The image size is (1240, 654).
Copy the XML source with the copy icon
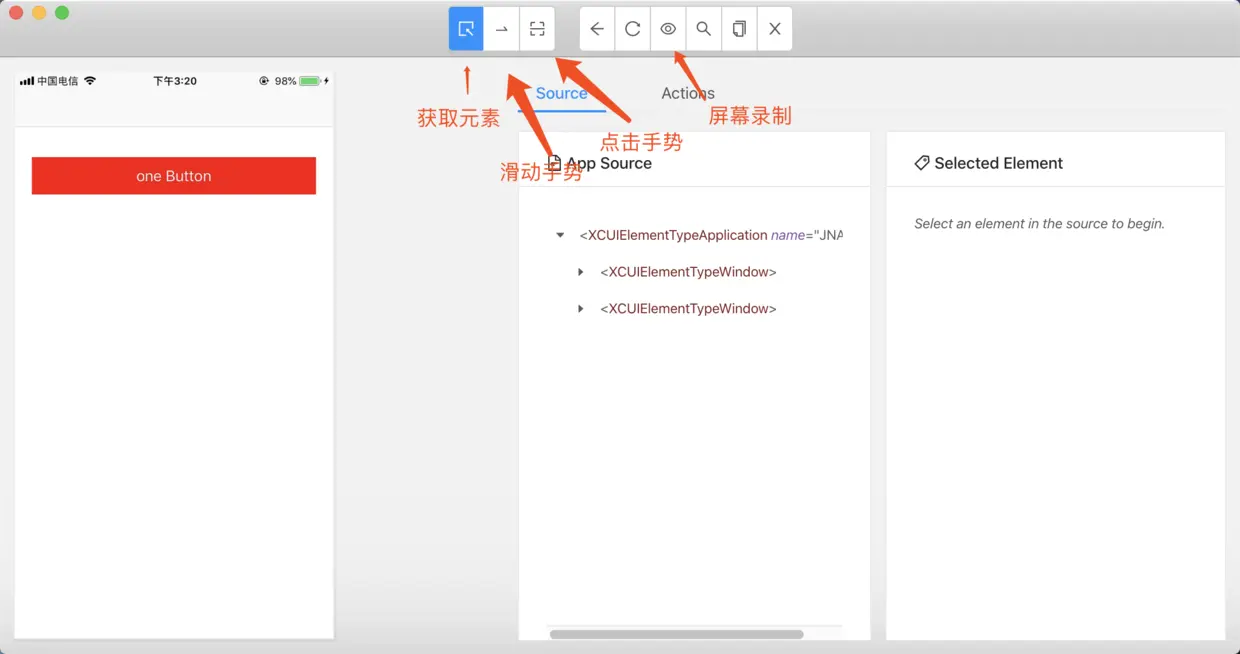click(739, 28)
